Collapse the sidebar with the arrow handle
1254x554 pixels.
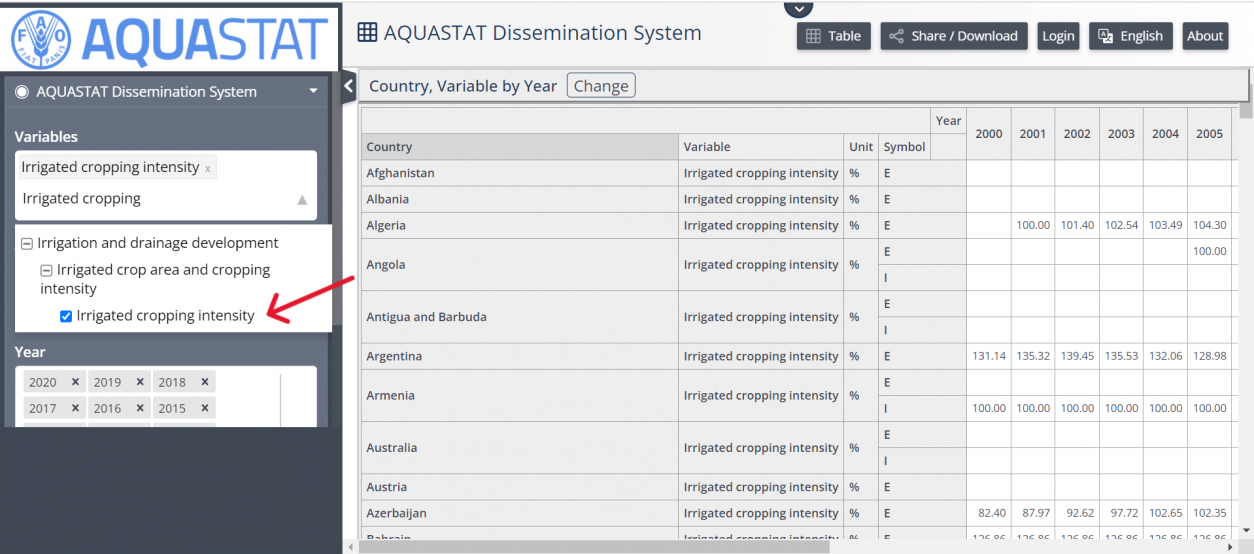click(349, 86)
